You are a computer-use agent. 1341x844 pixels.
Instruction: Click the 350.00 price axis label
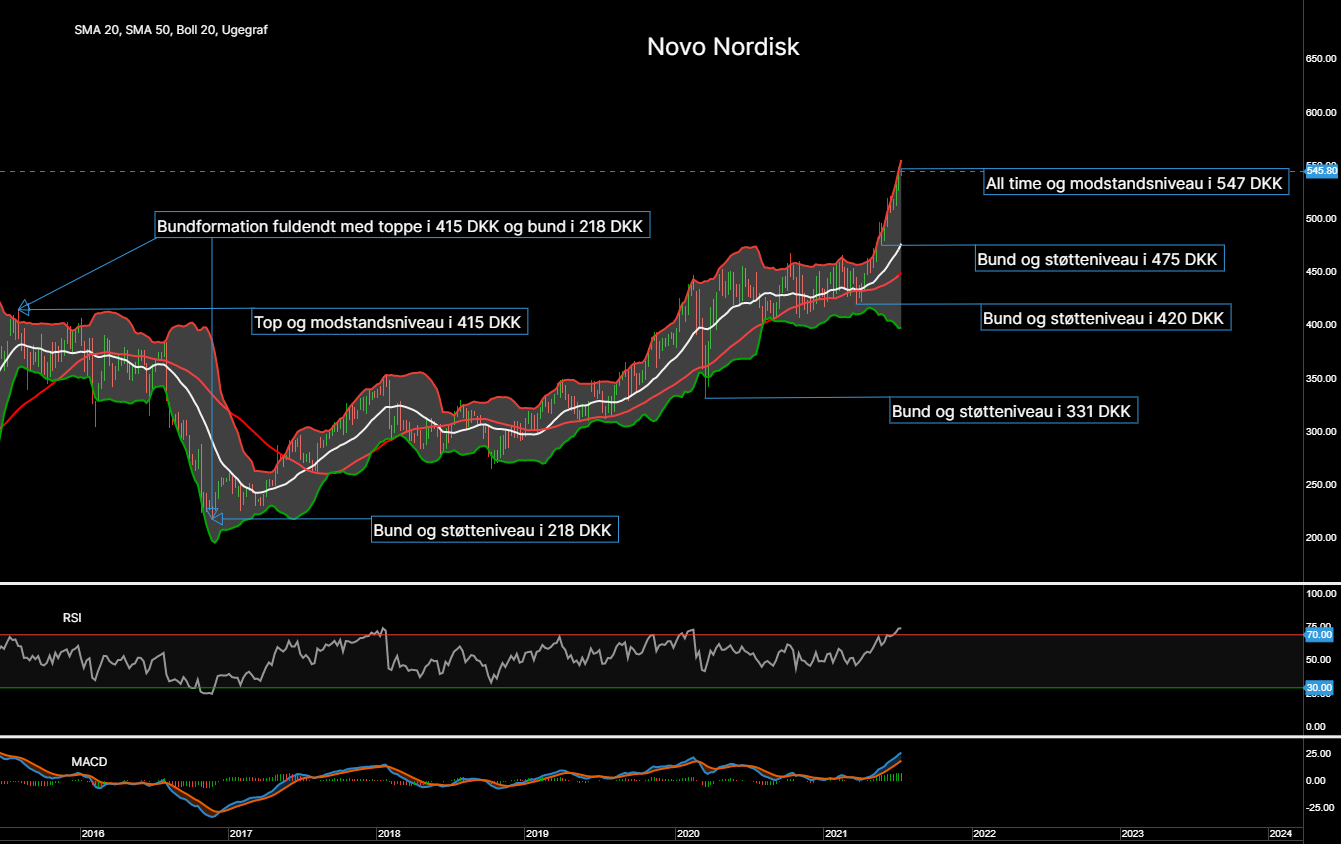tap(1321, 378)
